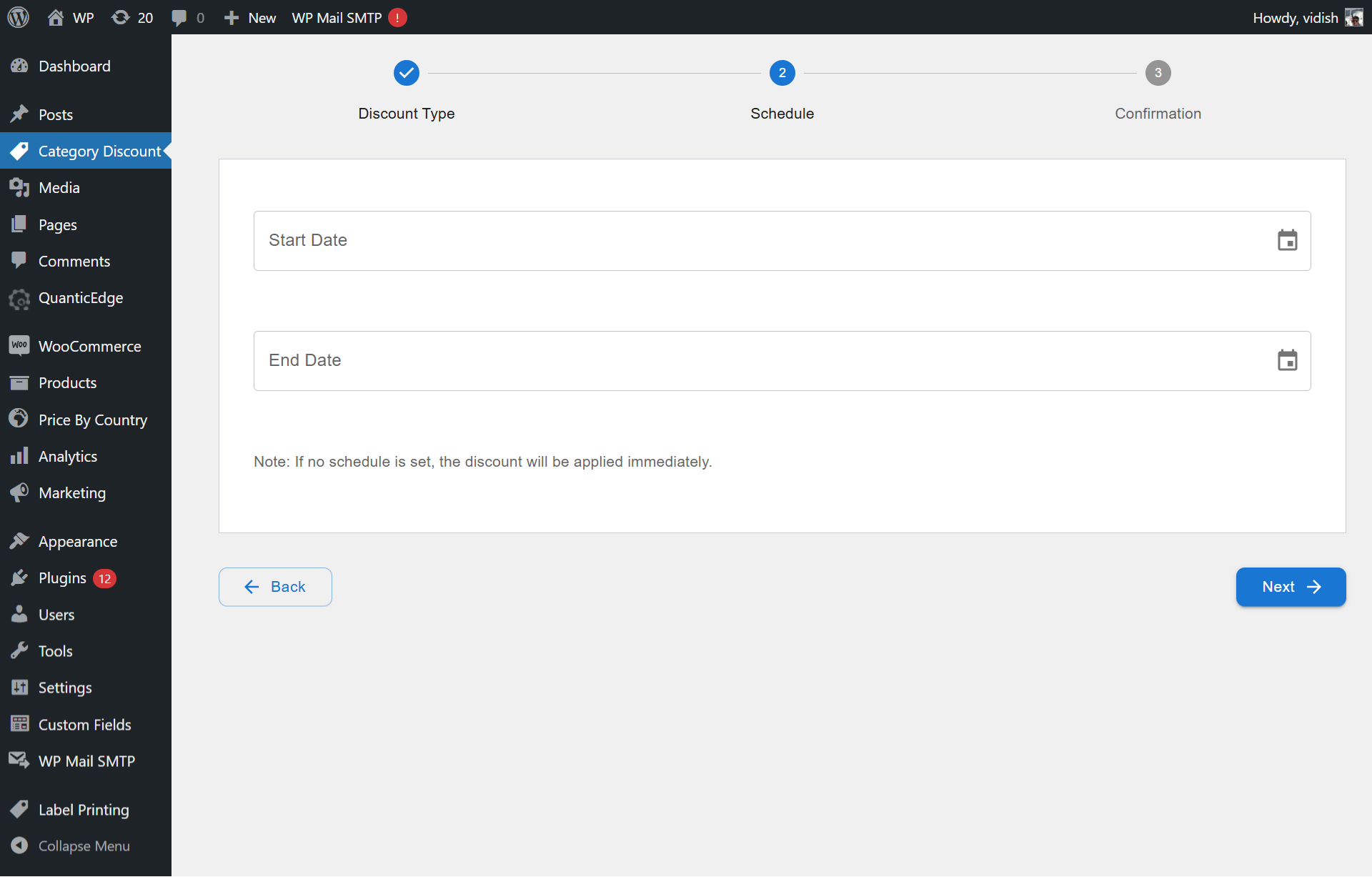This screenshot has width=1372, height=877.
Task: Open the WooCommerce menu item
Action: tap(89, 346)
